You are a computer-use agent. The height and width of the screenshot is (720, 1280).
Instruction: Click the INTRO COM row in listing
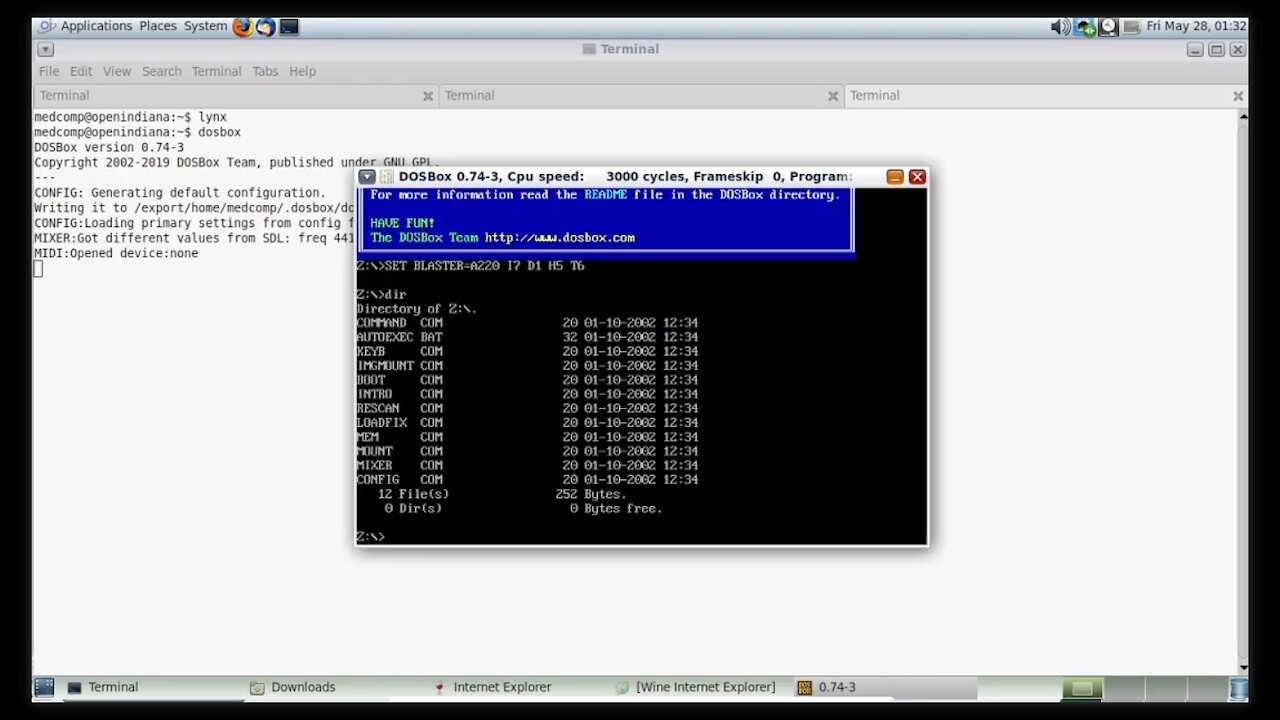pos(527,394)
